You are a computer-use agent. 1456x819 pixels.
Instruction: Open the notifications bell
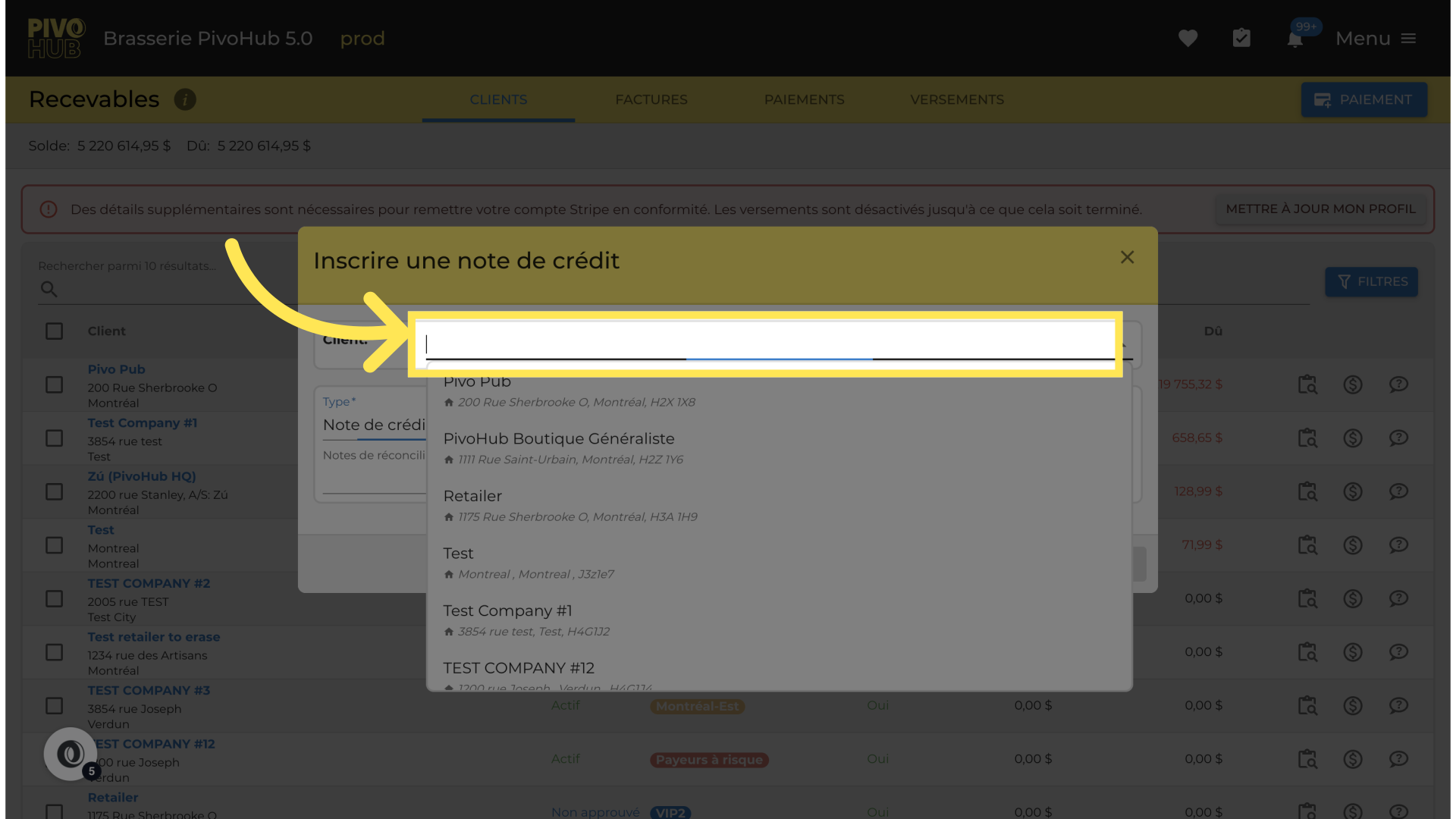pyautogui.click(x=1295, y=39)
